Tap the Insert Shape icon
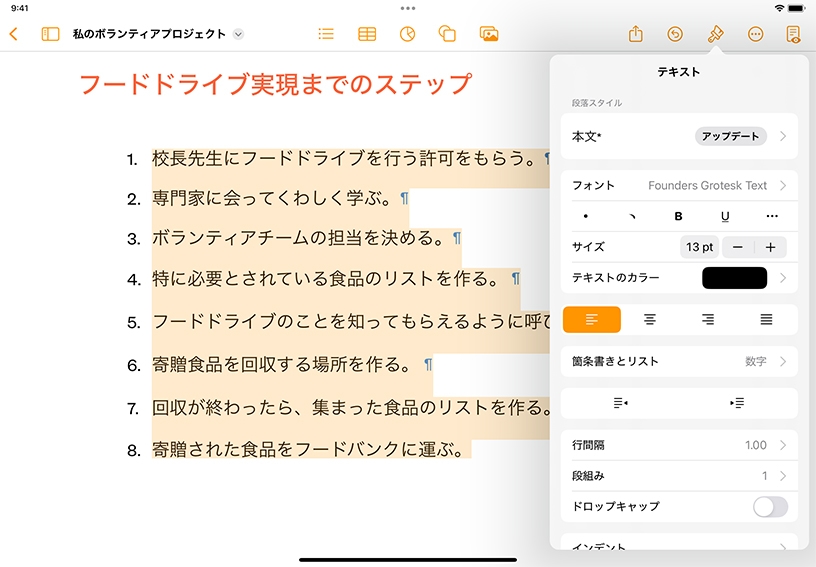The width and height of the screenshot is (816, 567). tap(448, 34)
